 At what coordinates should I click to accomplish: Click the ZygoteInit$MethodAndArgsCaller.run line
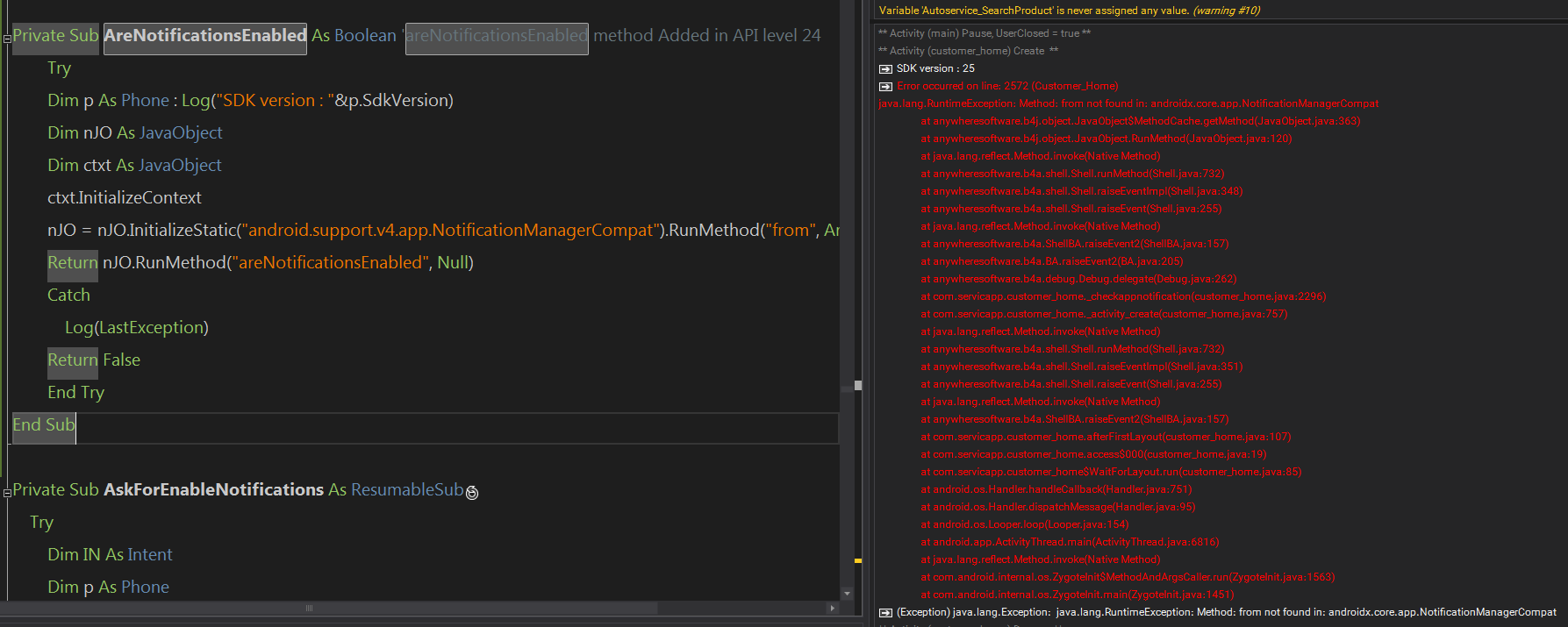click(x=1128, y=577)
